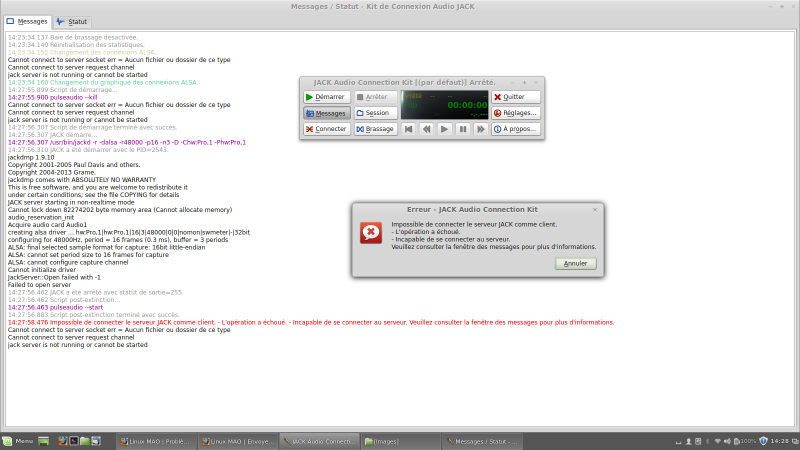Click the fourth panel launcher icon

[x=96, y=441]
